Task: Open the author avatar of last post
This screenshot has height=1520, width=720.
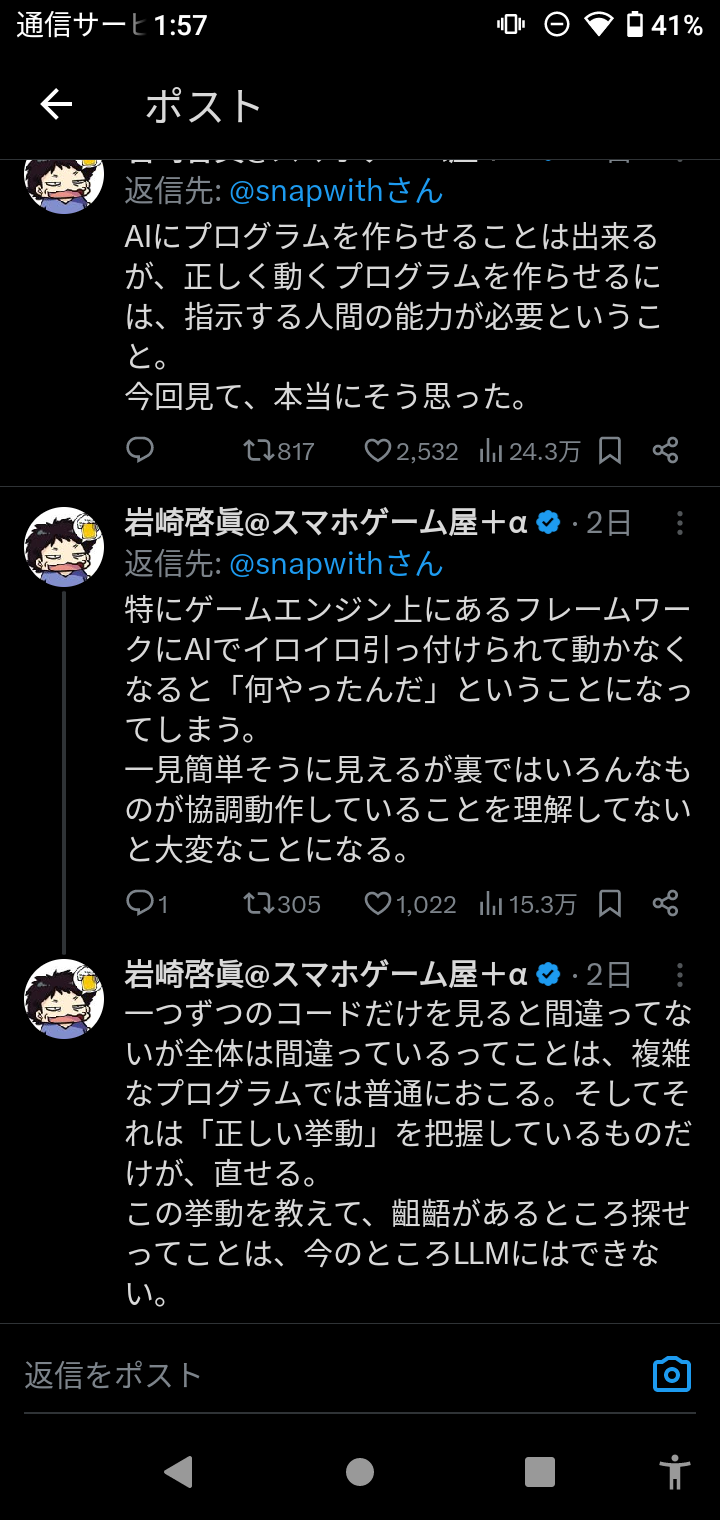Action: coord(64,999)
